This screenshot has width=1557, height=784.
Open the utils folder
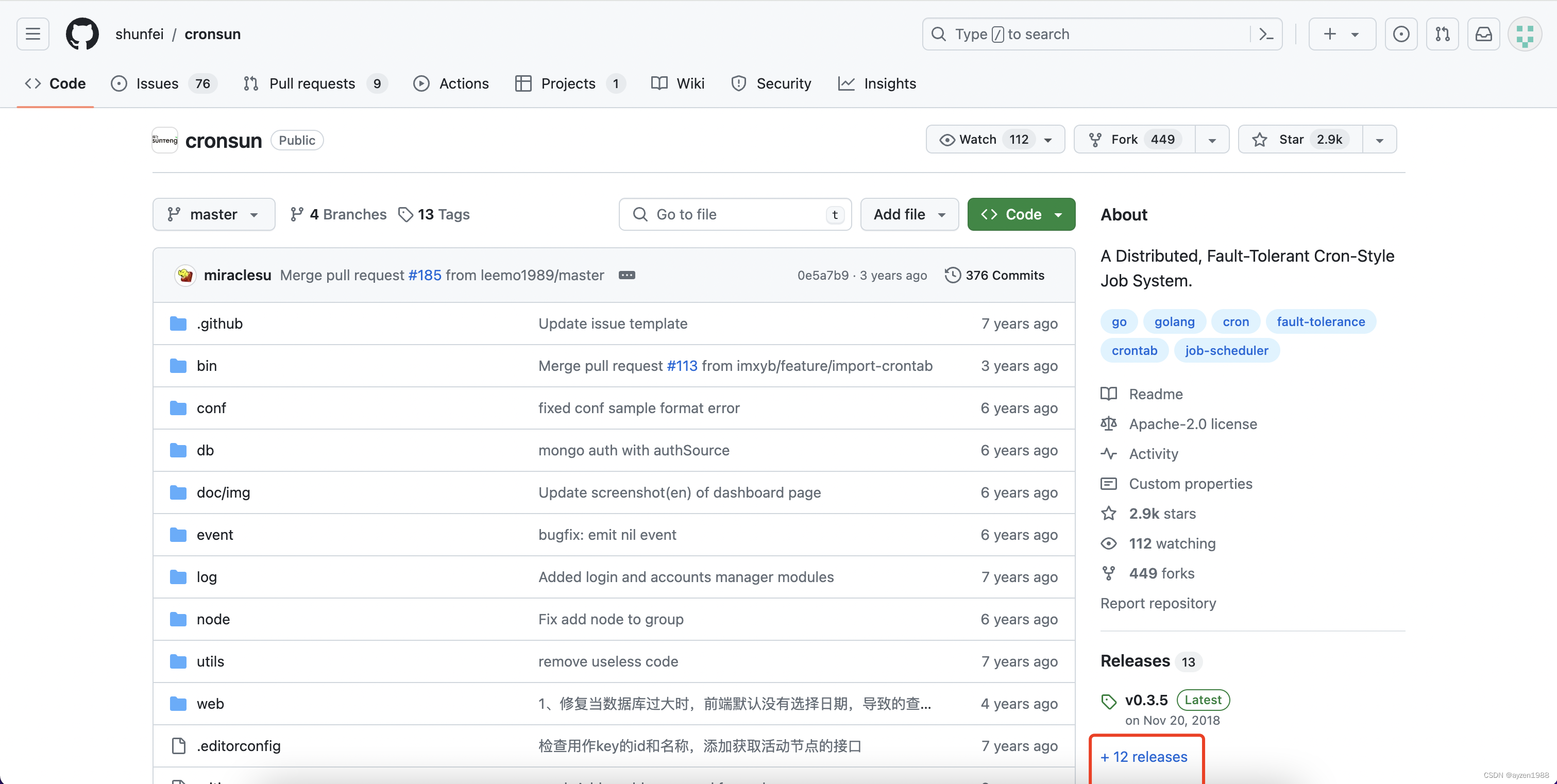coord(210,662)
